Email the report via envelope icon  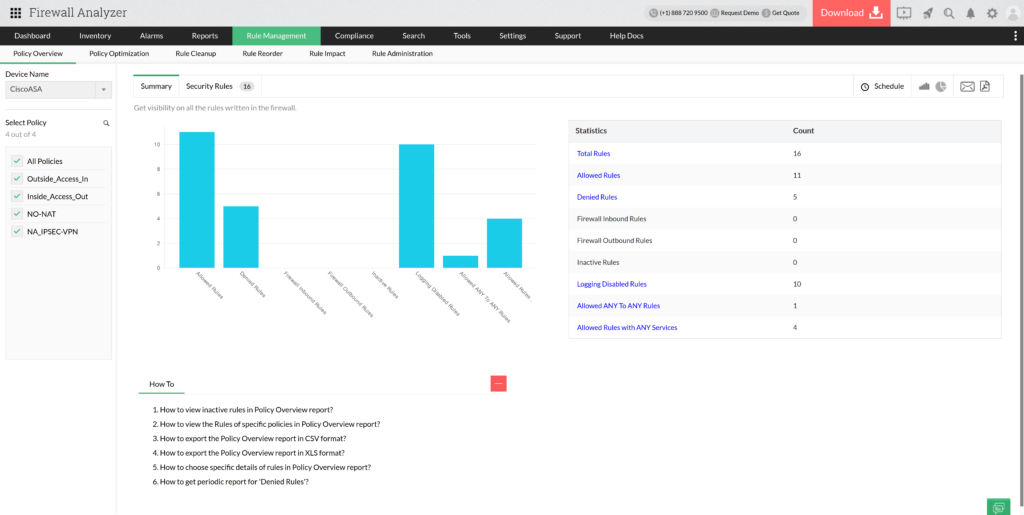click(x=967, y=86)
